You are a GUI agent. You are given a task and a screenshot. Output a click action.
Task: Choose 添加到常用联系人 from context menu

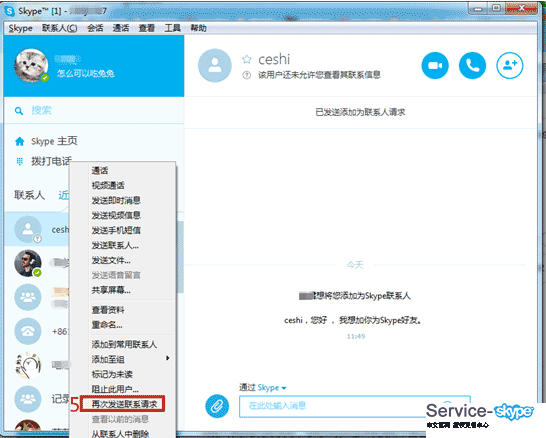tap(123, 344)
